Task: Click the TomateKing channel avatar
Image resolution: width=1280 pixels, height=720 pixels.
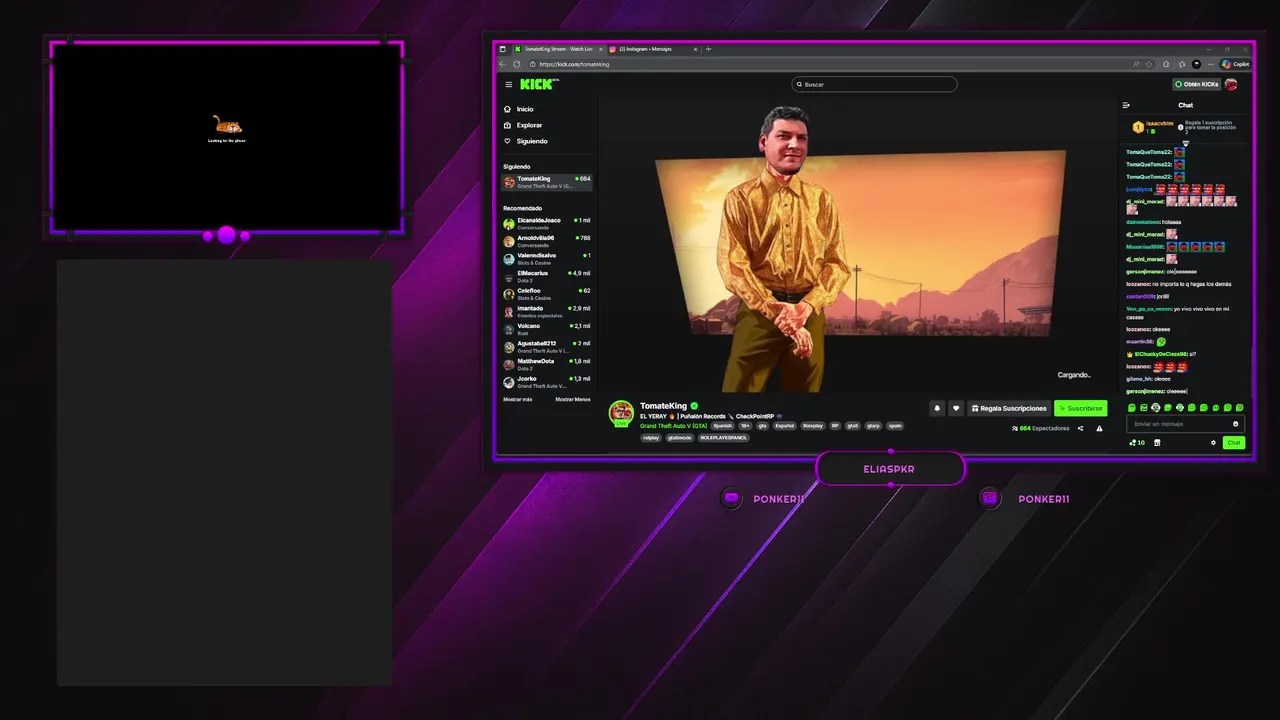Action: point(622,412)
